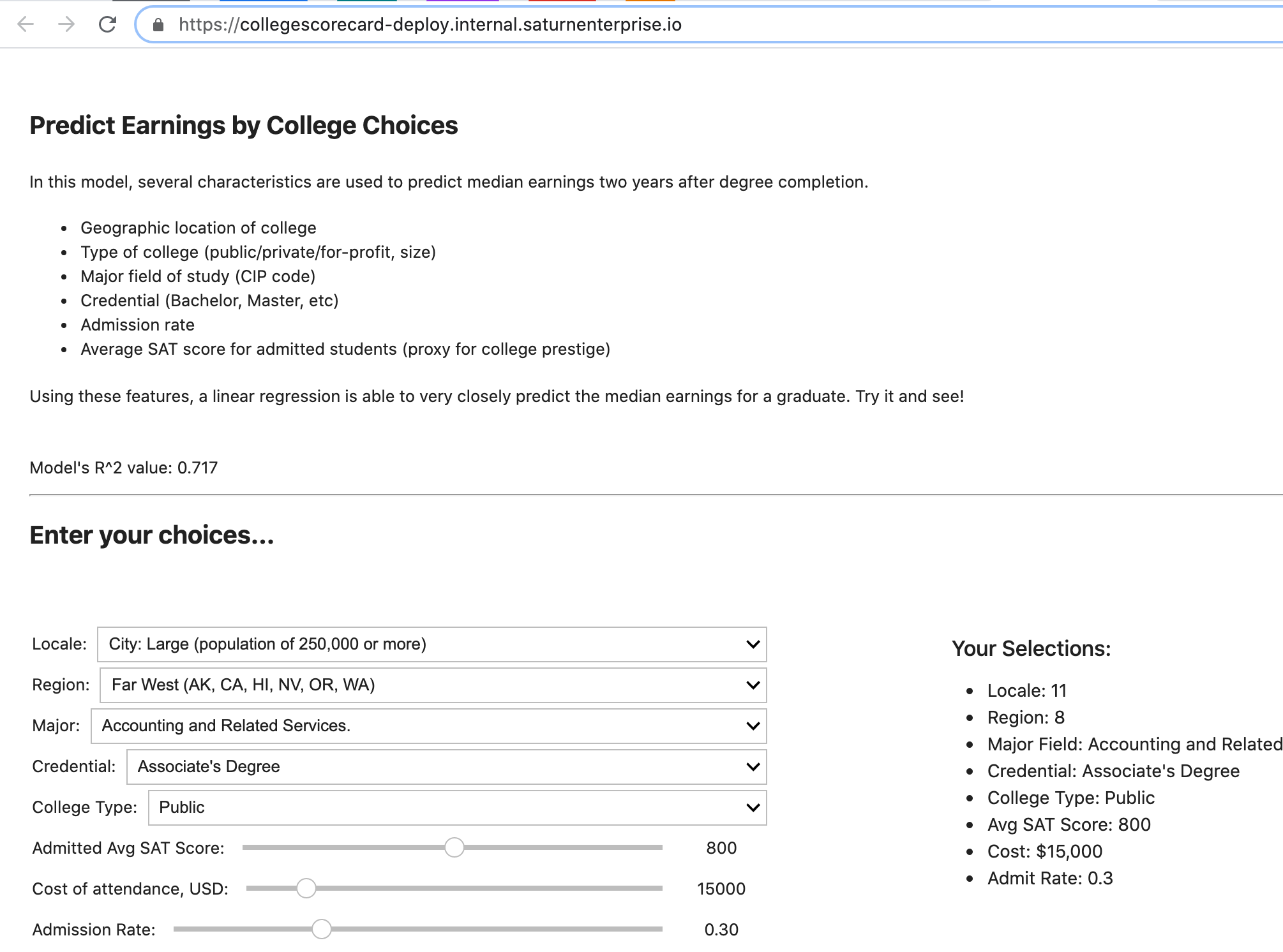Click the Admitted Avg SAT Score slider handle
The width and height of the screenshot is (1283, 952).
(454, 848)
